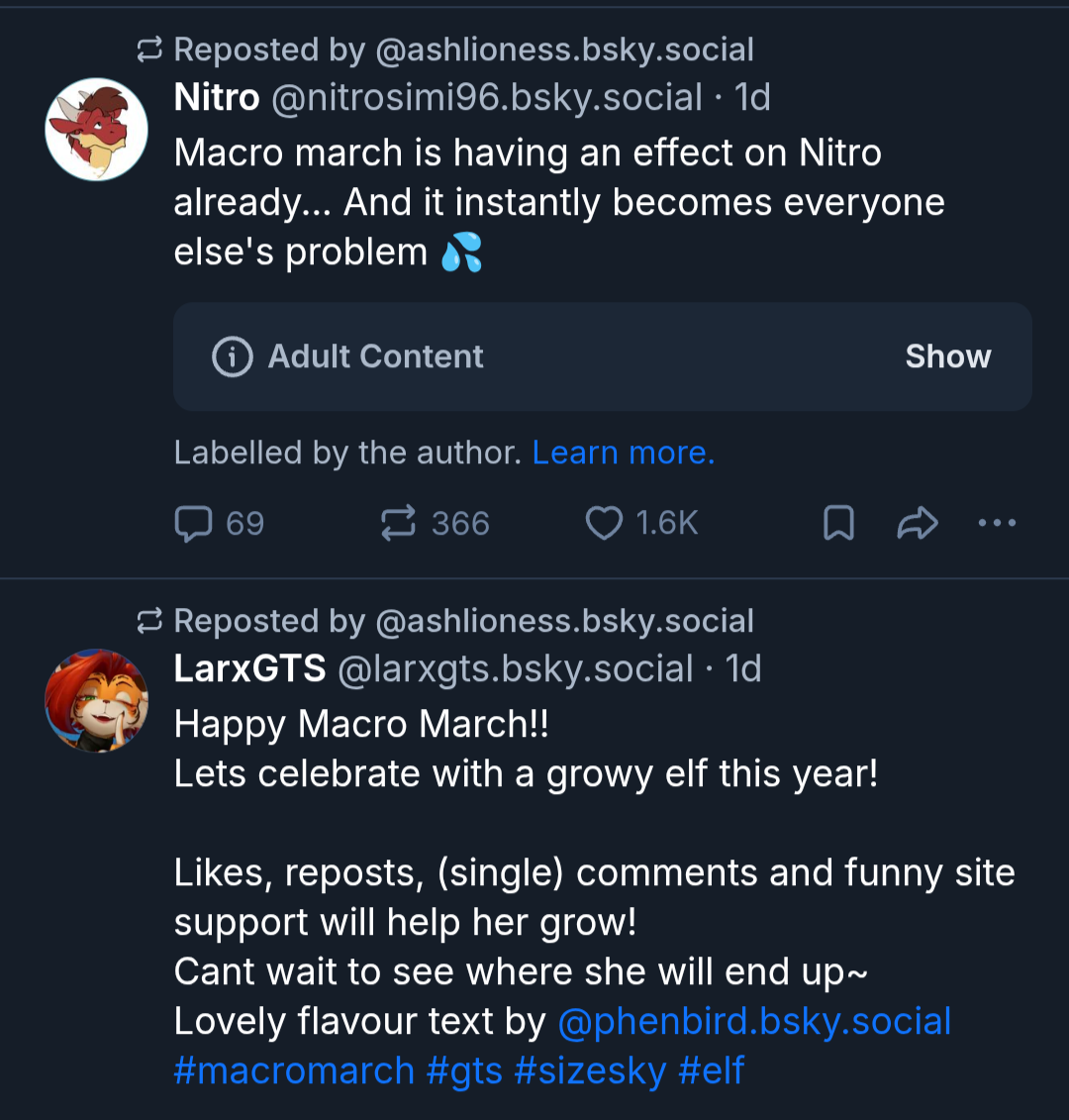Open the #sizesky hashtag

[x=590, y=1070]
